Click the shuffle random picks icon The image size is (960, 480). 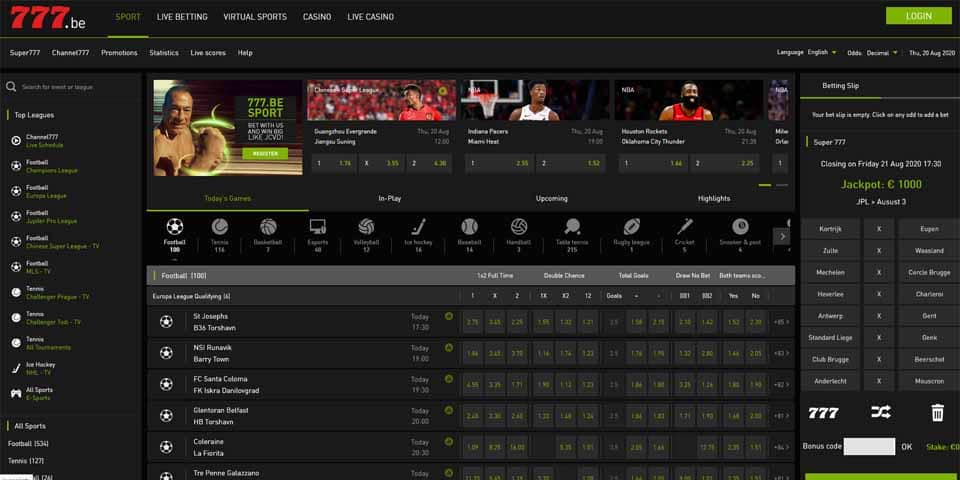880,413
